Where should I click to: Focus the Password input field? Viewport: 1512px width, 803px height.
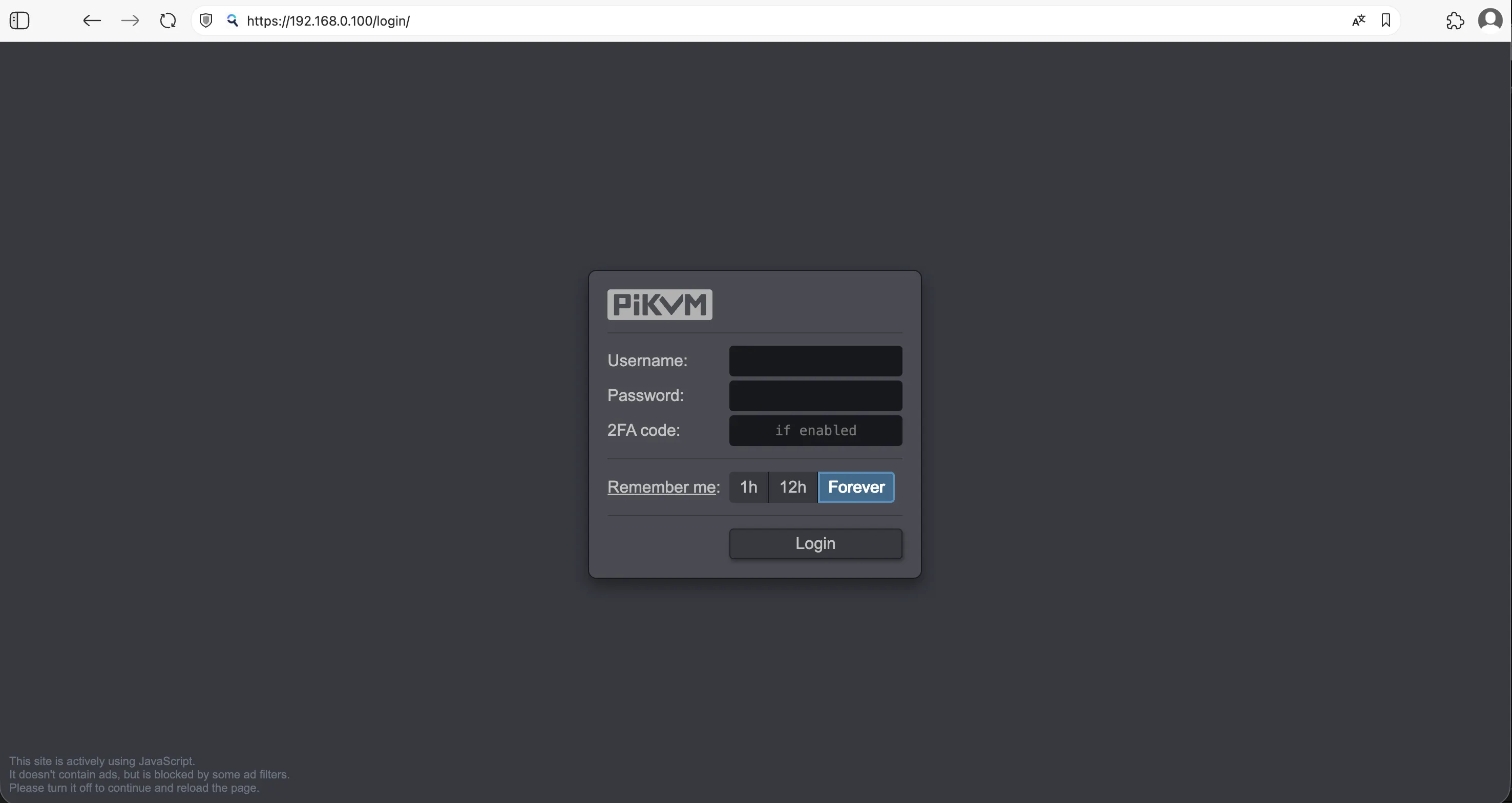(815, 396)
